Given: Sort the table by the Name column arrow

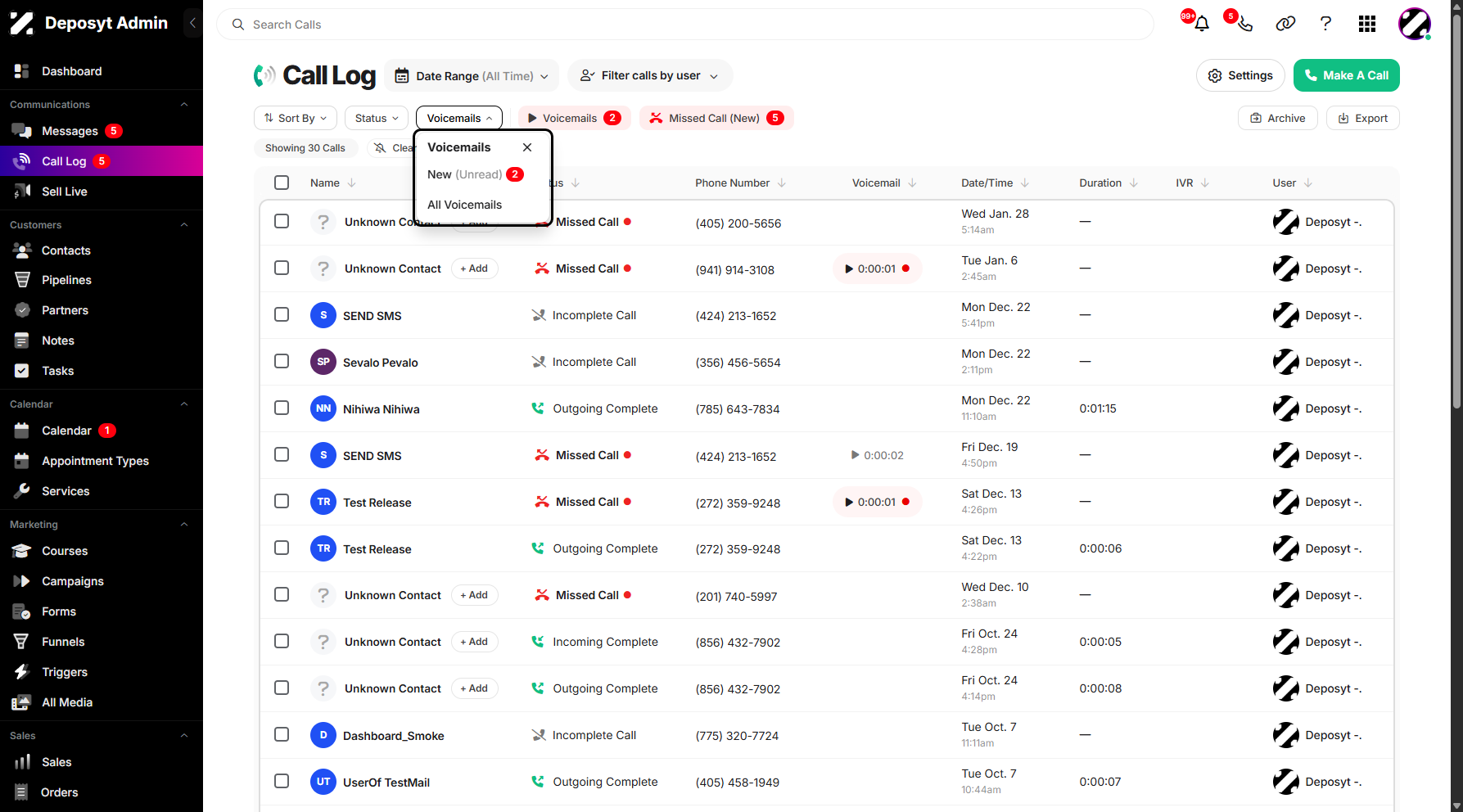Looking at the screenshot, I should (352, 183).
